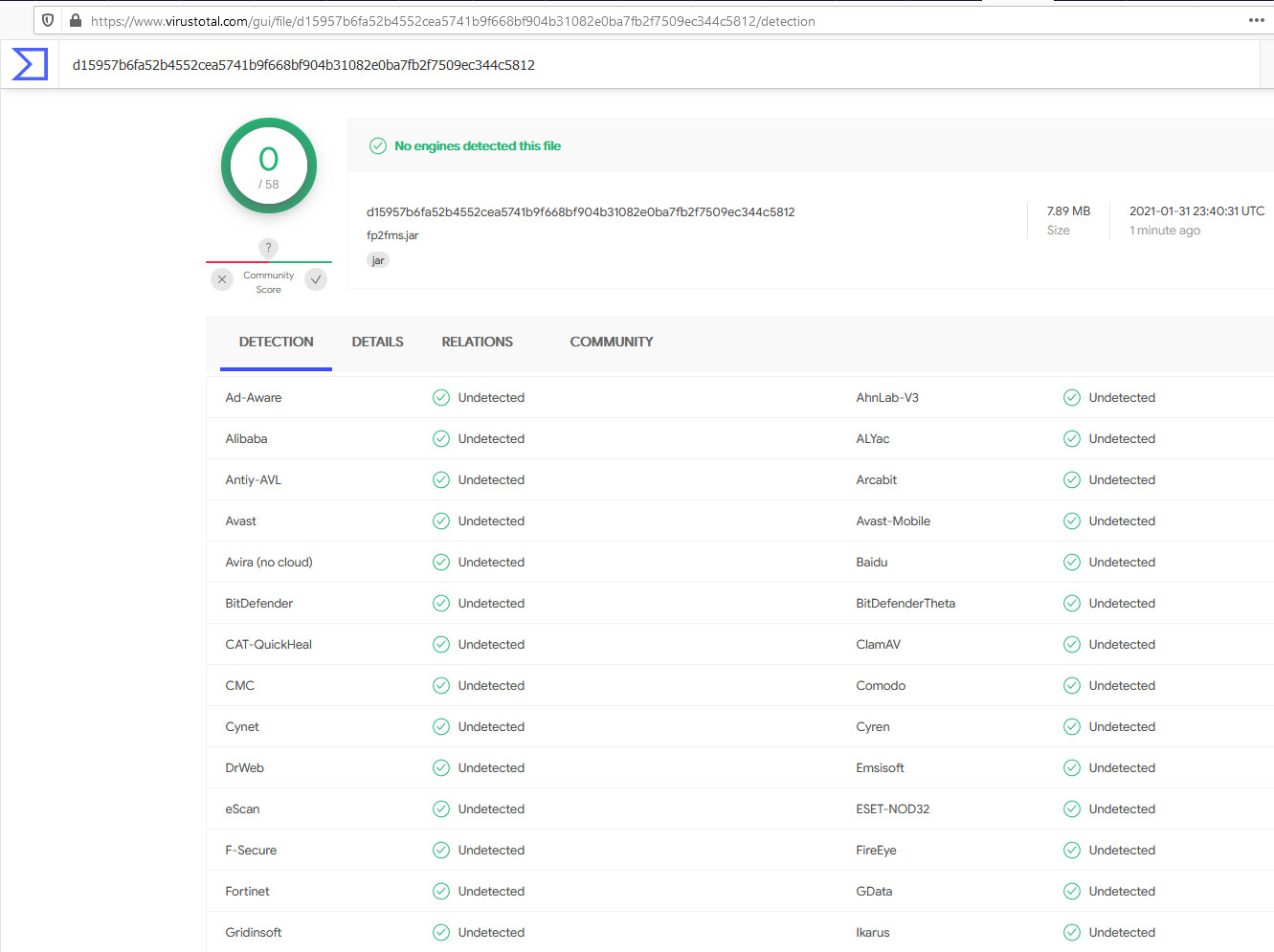Open the RELATIONS tab
The width and height of the screenshot is (1274, 952).
pyautogui.click(x=477, y=342)
